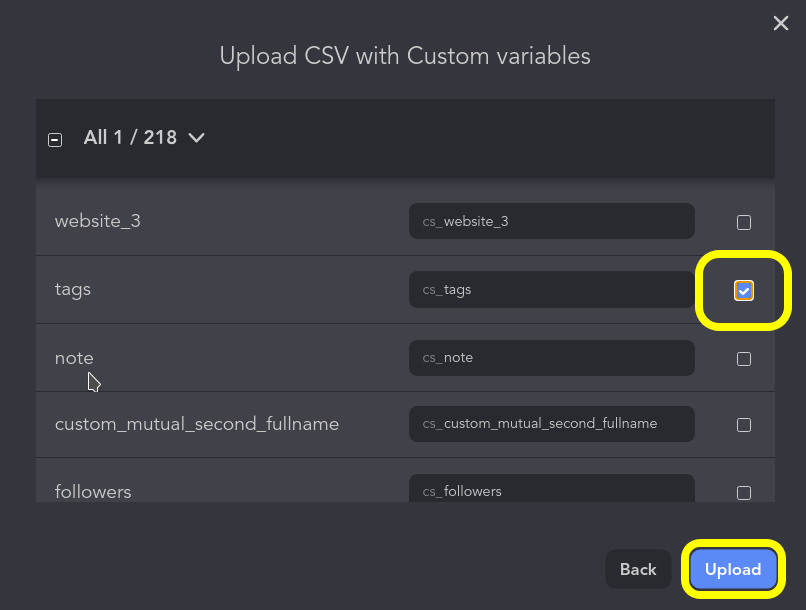This screenshot has width=806, height=610.
Task: Tick the followers variable checkbox
Action: (x=743, y=493)
